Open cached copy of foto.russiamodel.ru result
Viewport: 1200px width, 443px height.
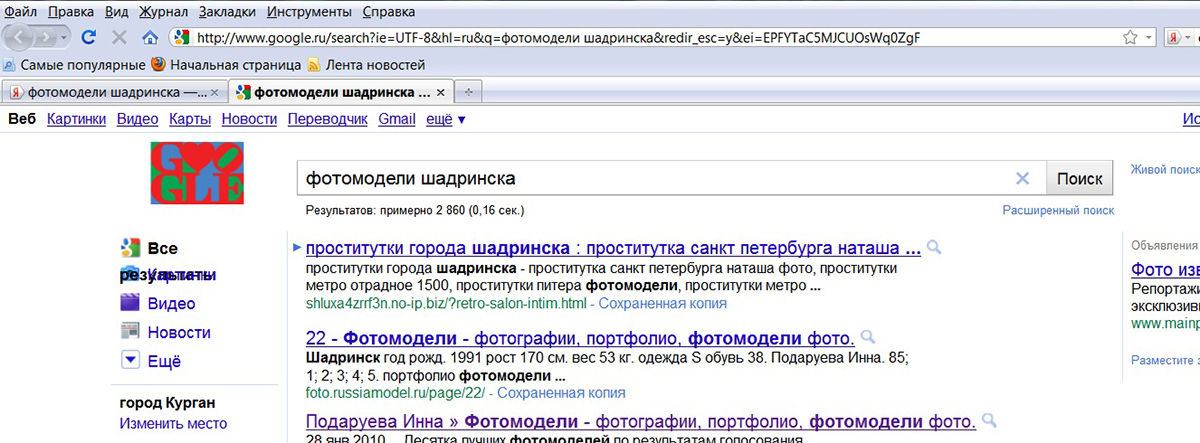pos(560,393)
